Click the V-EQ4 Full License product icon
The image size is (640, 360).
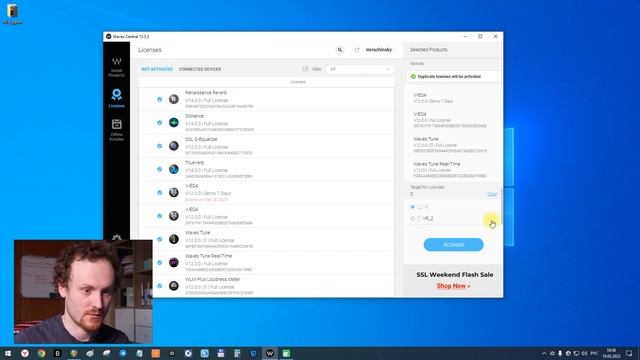pyautogui.click(x=174, y=216)
